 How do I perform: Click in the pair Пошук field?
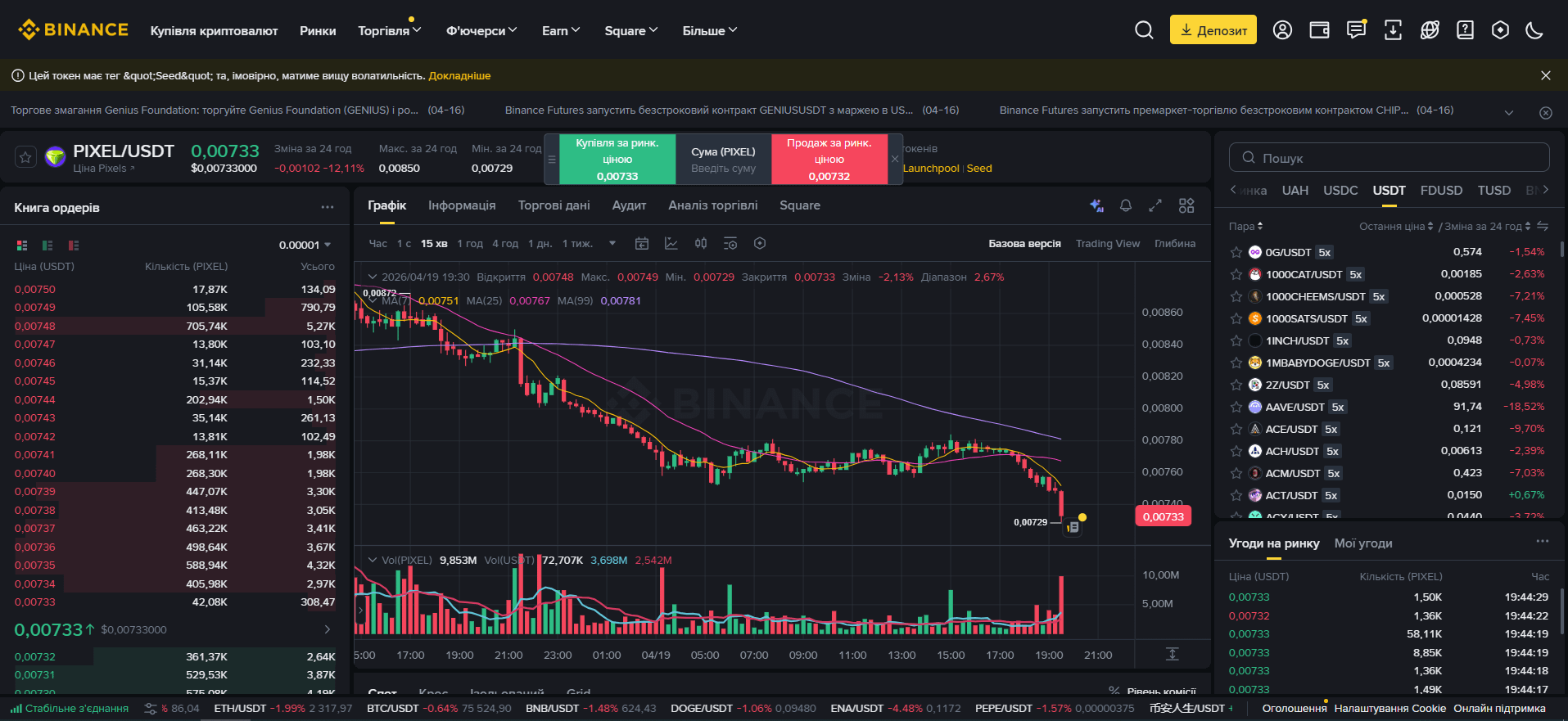1390,157
